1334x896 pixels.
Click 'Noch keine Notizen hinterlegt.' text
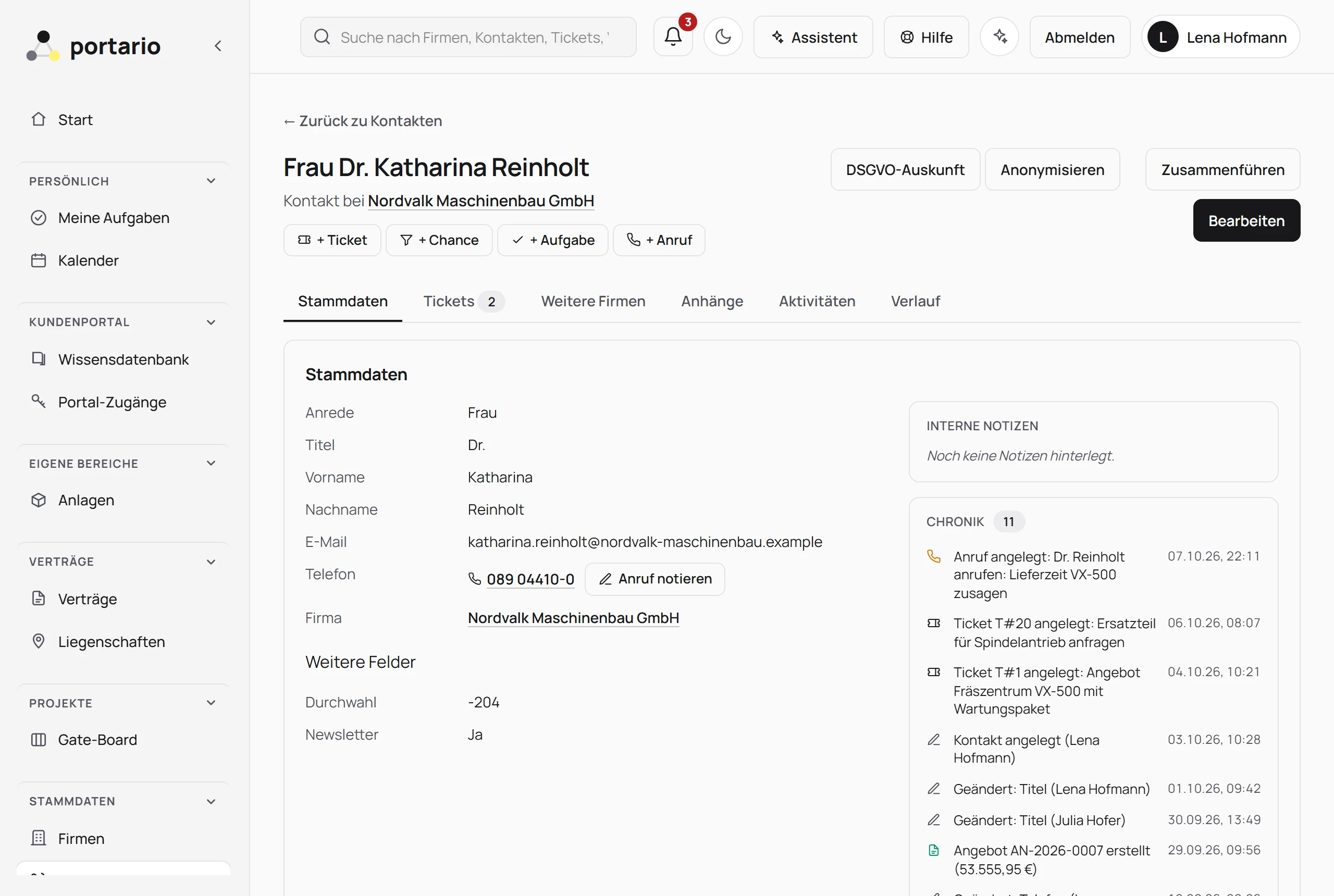pyautogui.click(x=1020, y=455)
